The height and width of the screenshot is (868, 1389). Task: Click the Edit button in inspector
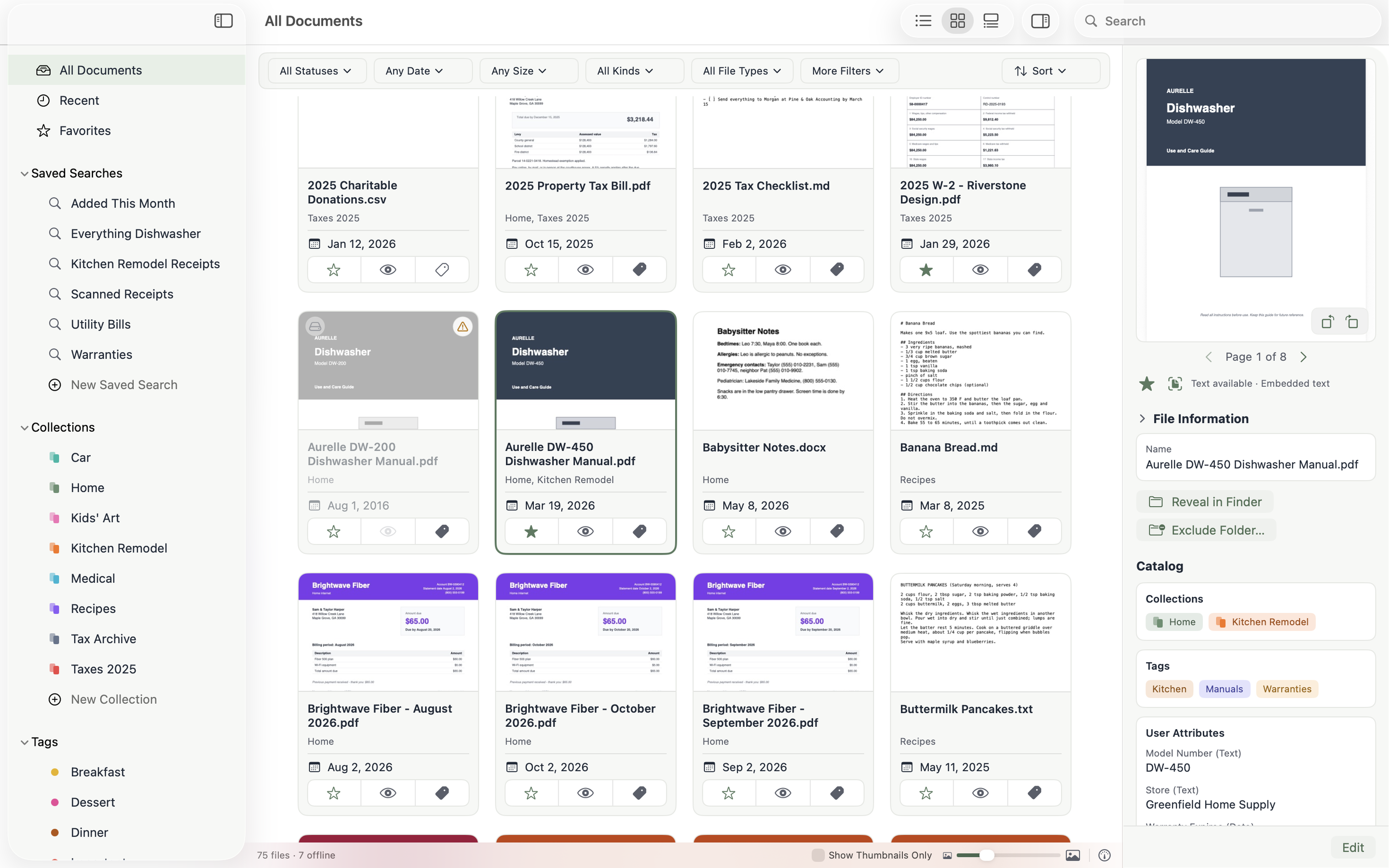click(x=1353, y=847)
